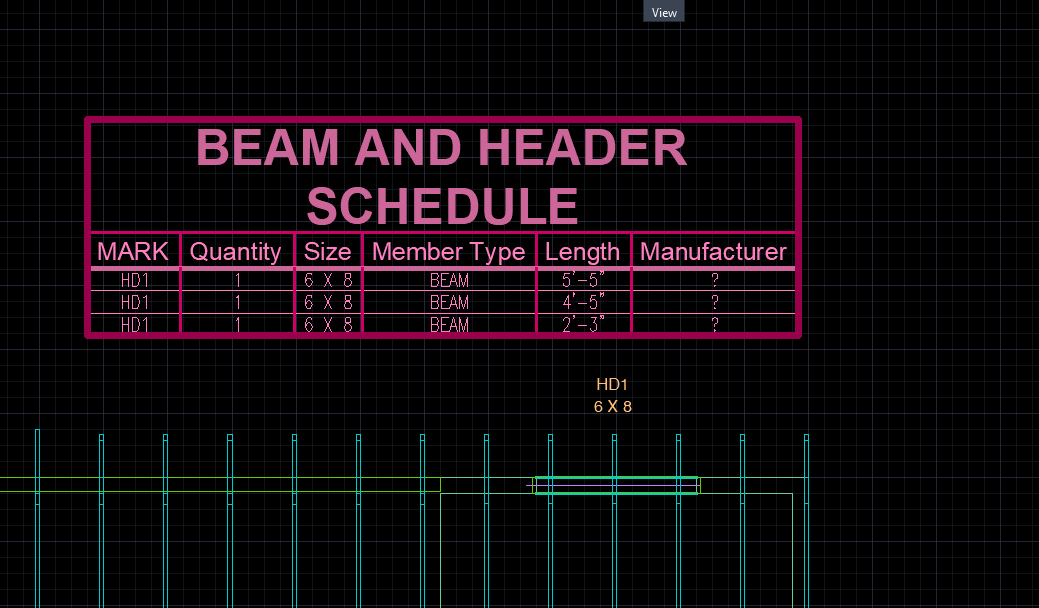Viewport: 1039px width, 608px height.
Task: Click the Member Type column header
Action: pyautogui.click(x=448, y=251)
